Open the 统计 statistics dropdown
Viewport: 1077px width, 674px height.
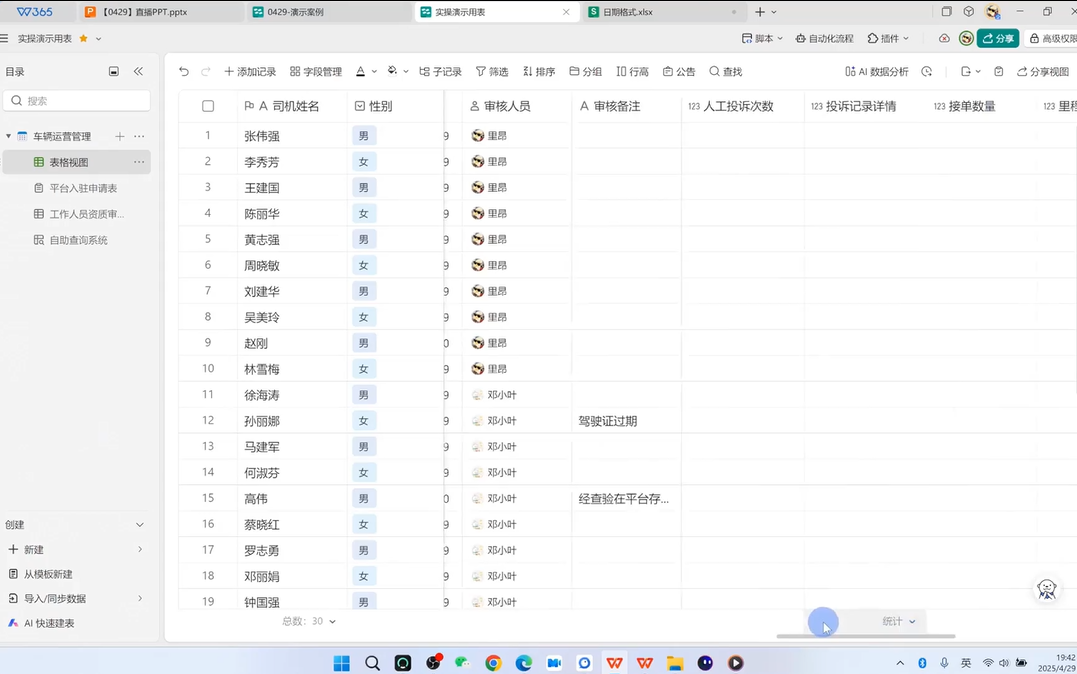[x=898, y=621]
